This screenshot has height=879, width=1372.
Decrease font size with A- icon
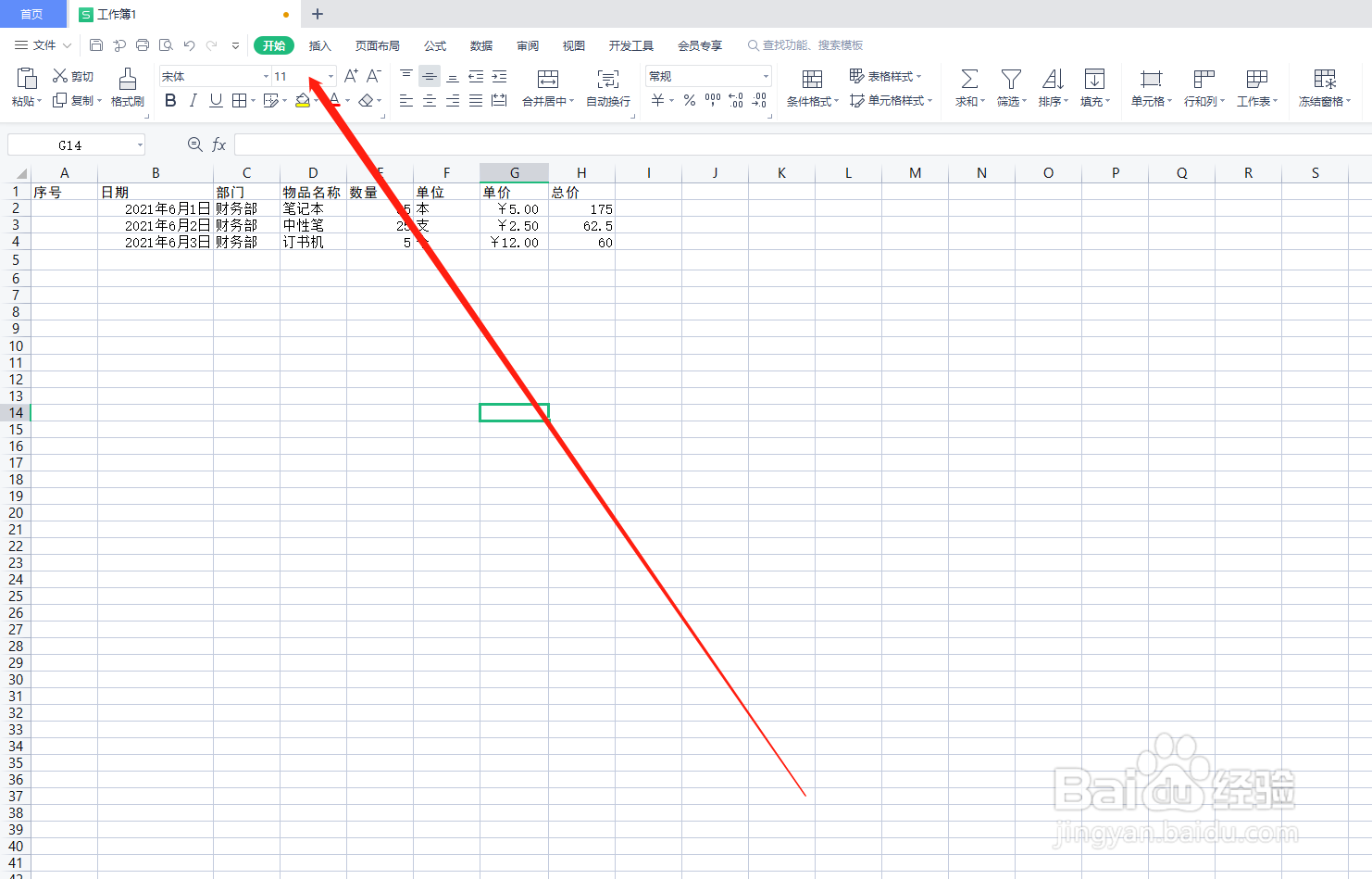pos(374,76)
